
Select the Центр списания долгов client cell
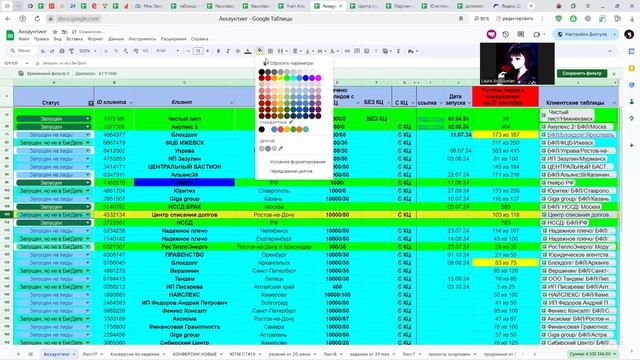[x=184, y=215]
